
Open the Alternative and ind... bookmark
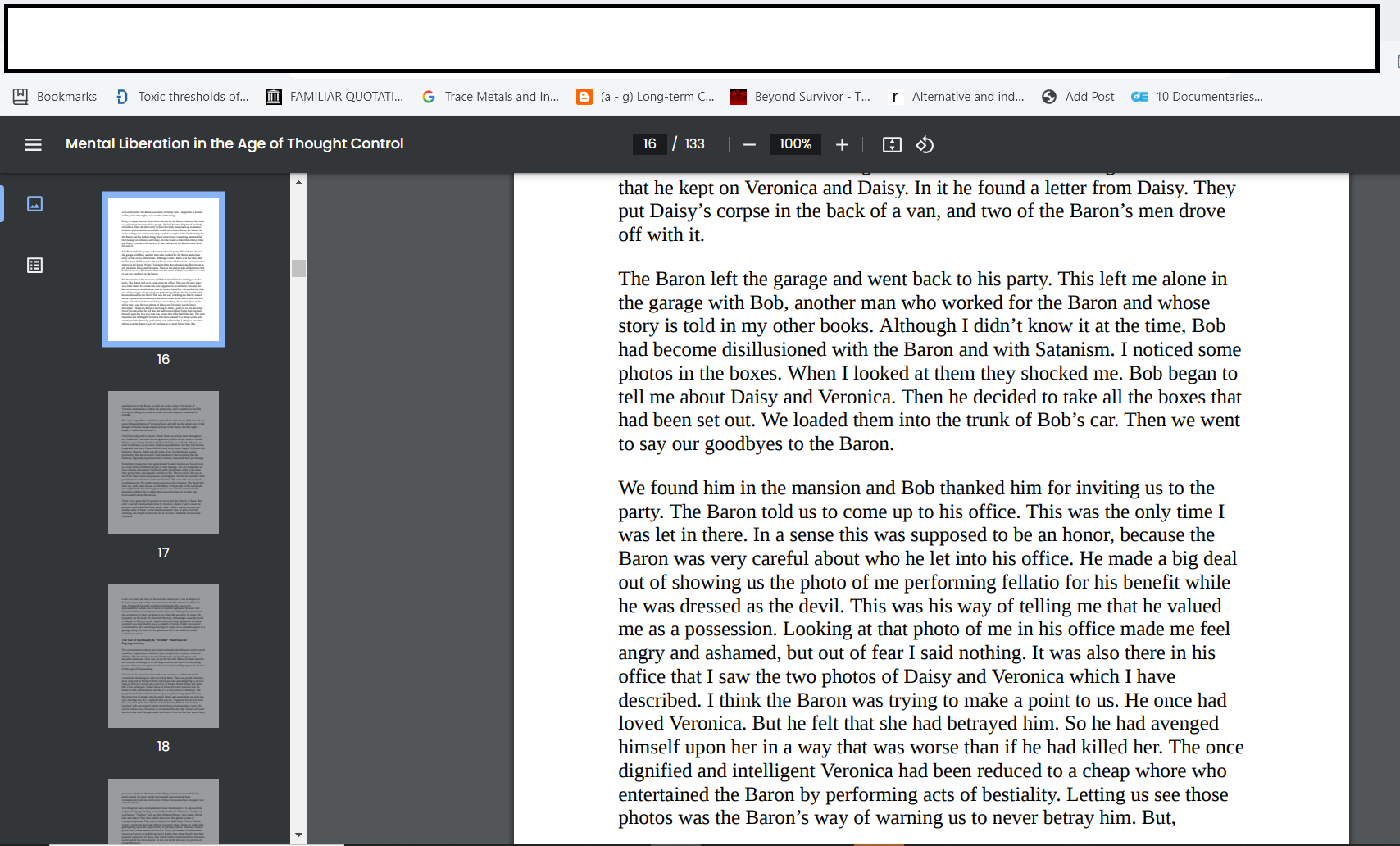coord(956,97)
